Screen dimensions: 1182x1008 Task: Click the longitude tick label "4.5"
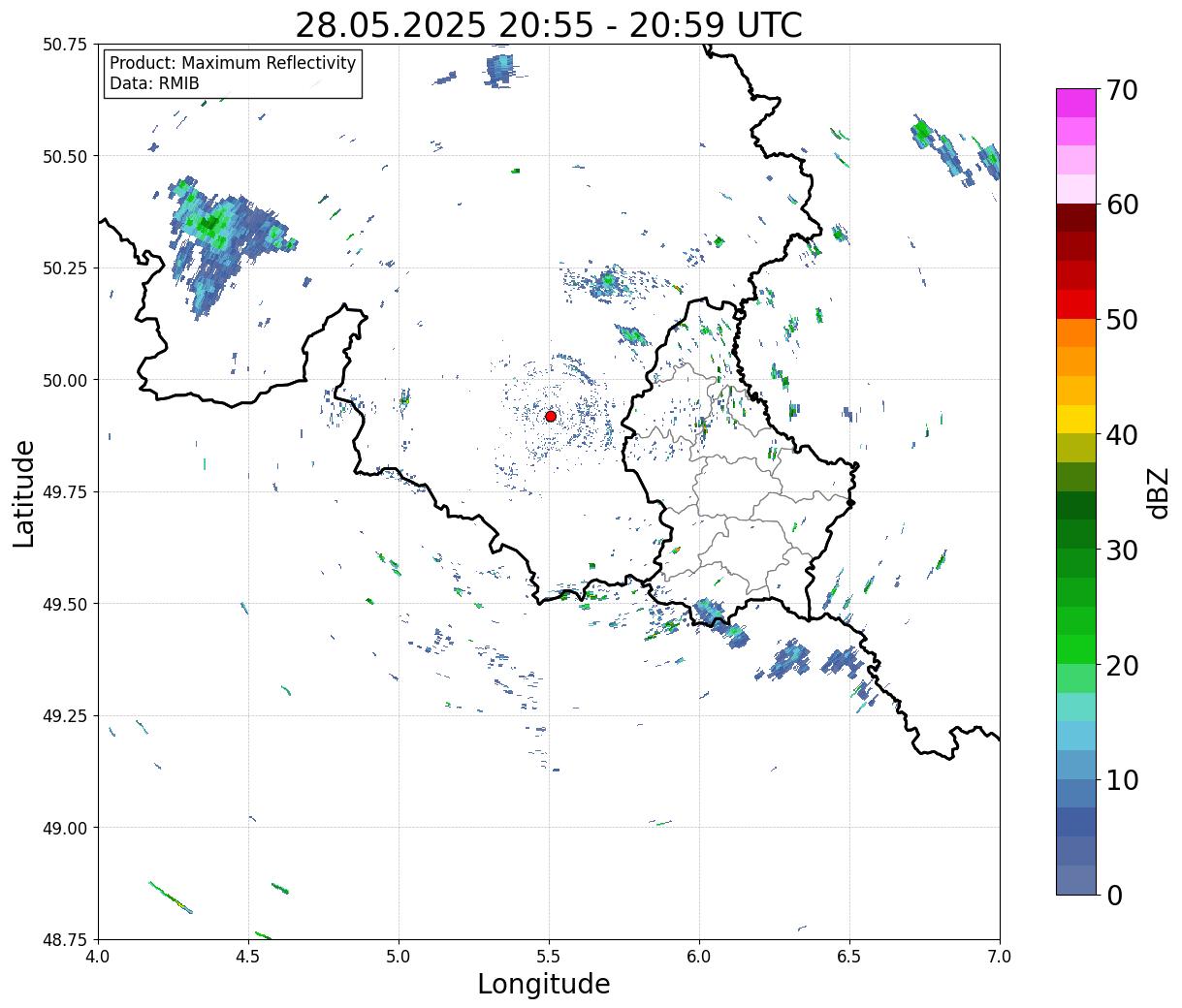(x=248, y=957)
